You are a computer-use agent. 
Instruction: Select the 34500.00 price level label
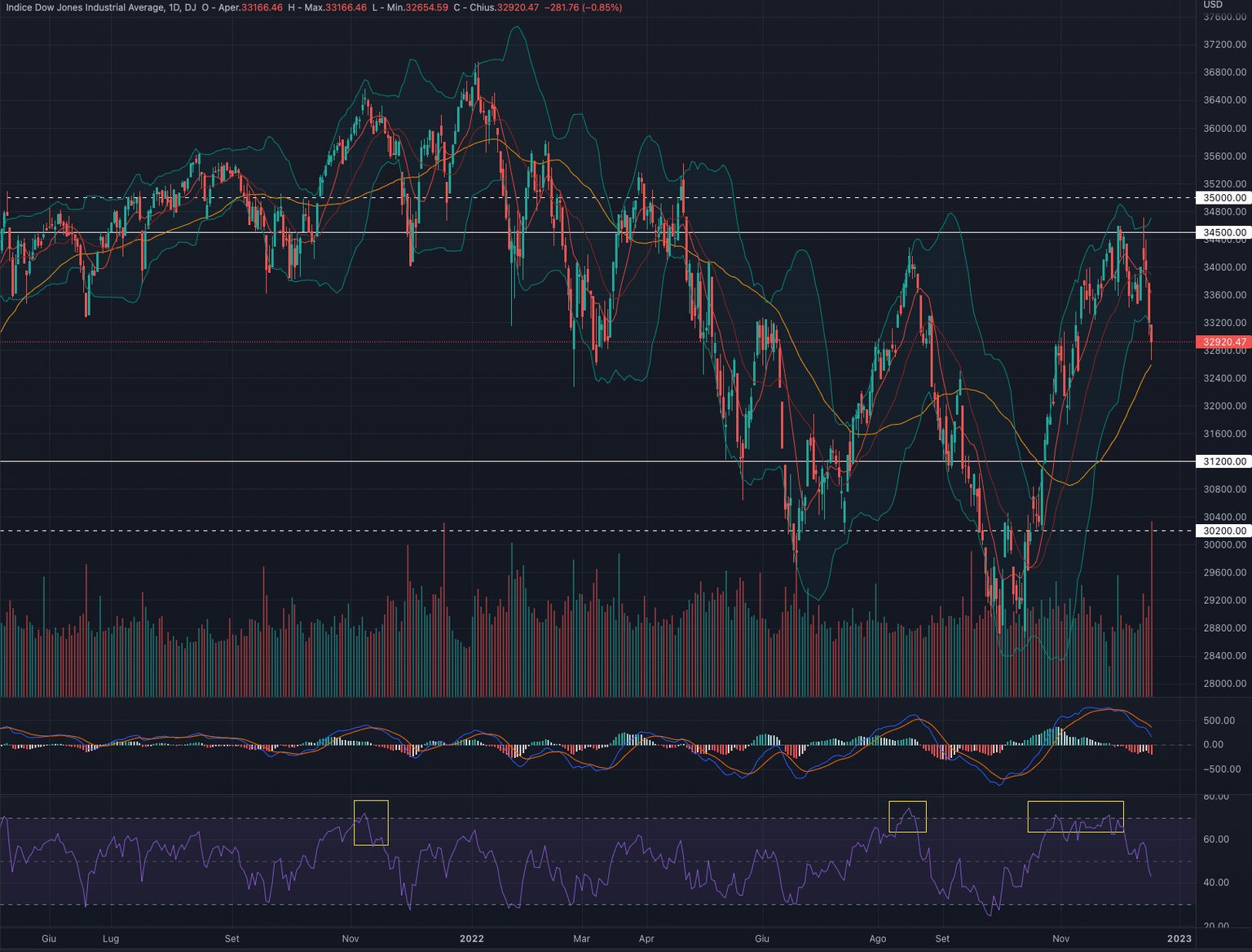pos(1224,233)
